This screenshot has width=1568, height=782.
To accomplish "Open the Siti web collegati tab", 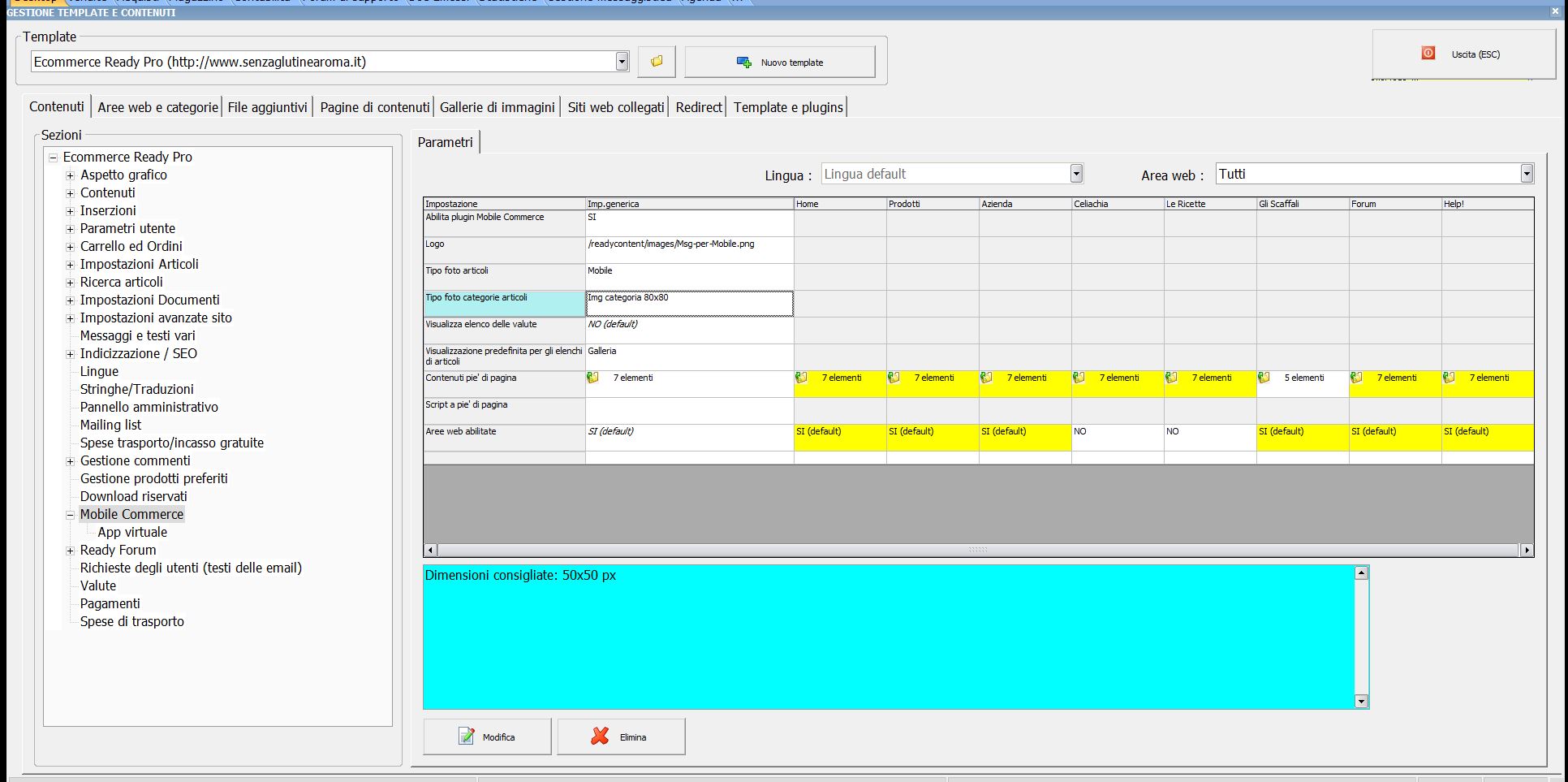I will click(x=616, y=107).
